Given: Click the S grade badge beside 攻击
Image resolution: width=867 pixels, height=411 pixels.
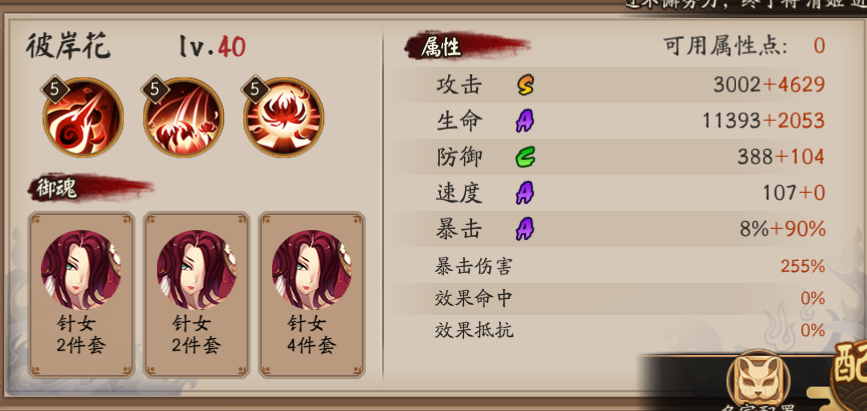Looking at the screenshot, I should click(x=525, y=85).
